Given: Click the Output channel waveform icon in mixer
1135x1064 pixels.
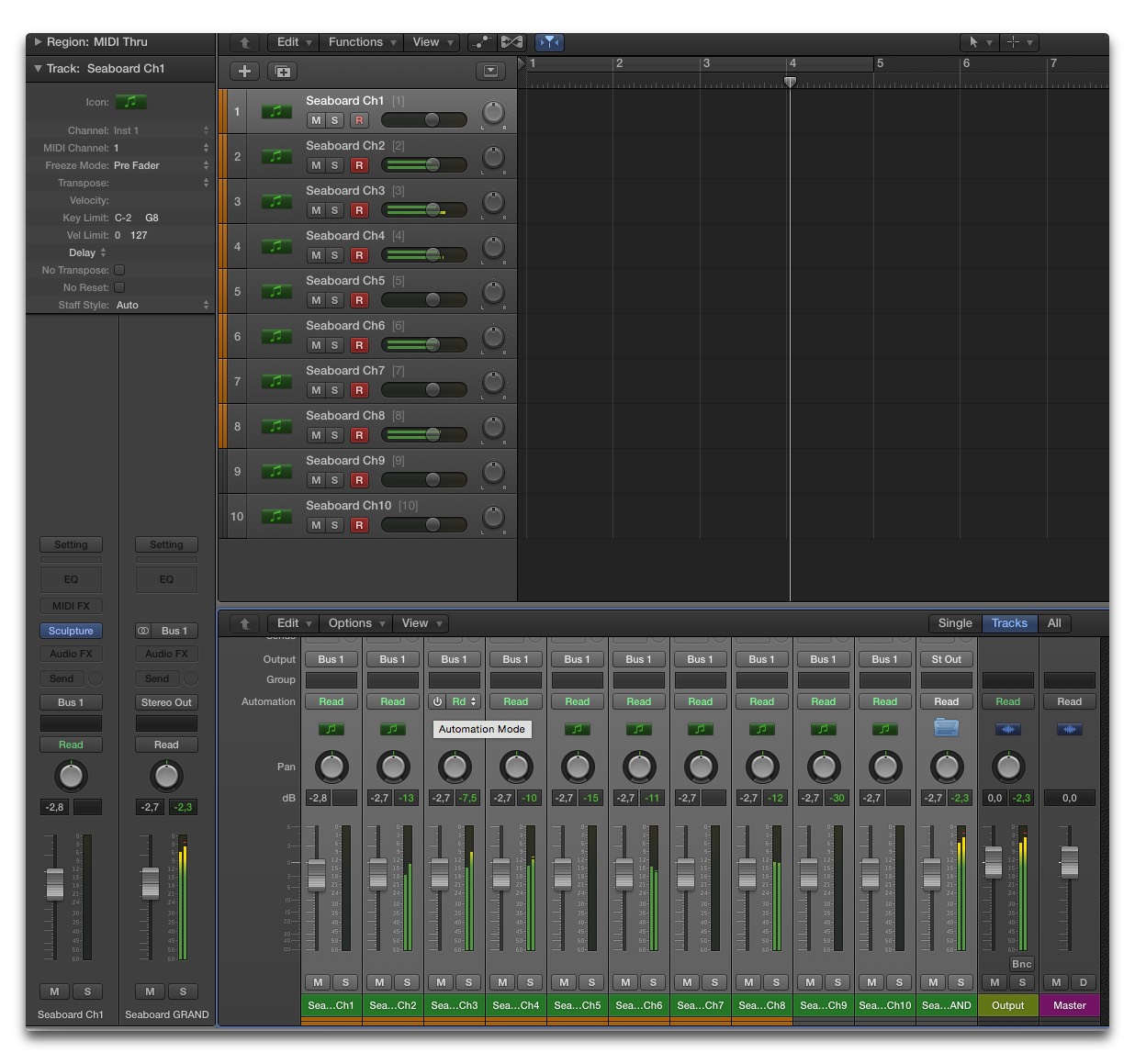Looking at the screenshot, I should point(1007,729).
